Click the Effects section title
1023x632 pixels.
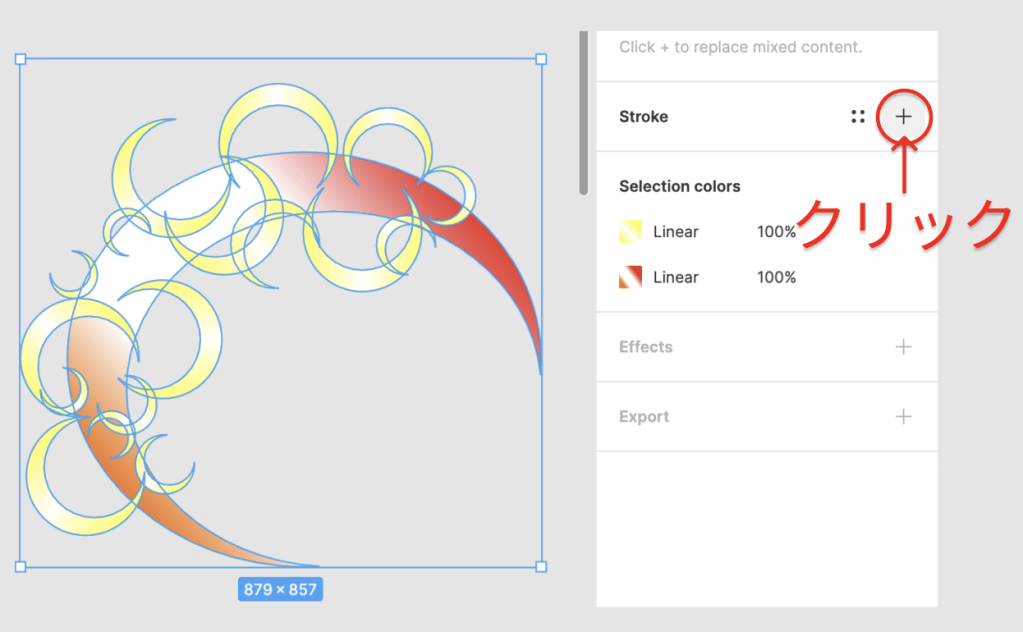(x=645, y=347)
